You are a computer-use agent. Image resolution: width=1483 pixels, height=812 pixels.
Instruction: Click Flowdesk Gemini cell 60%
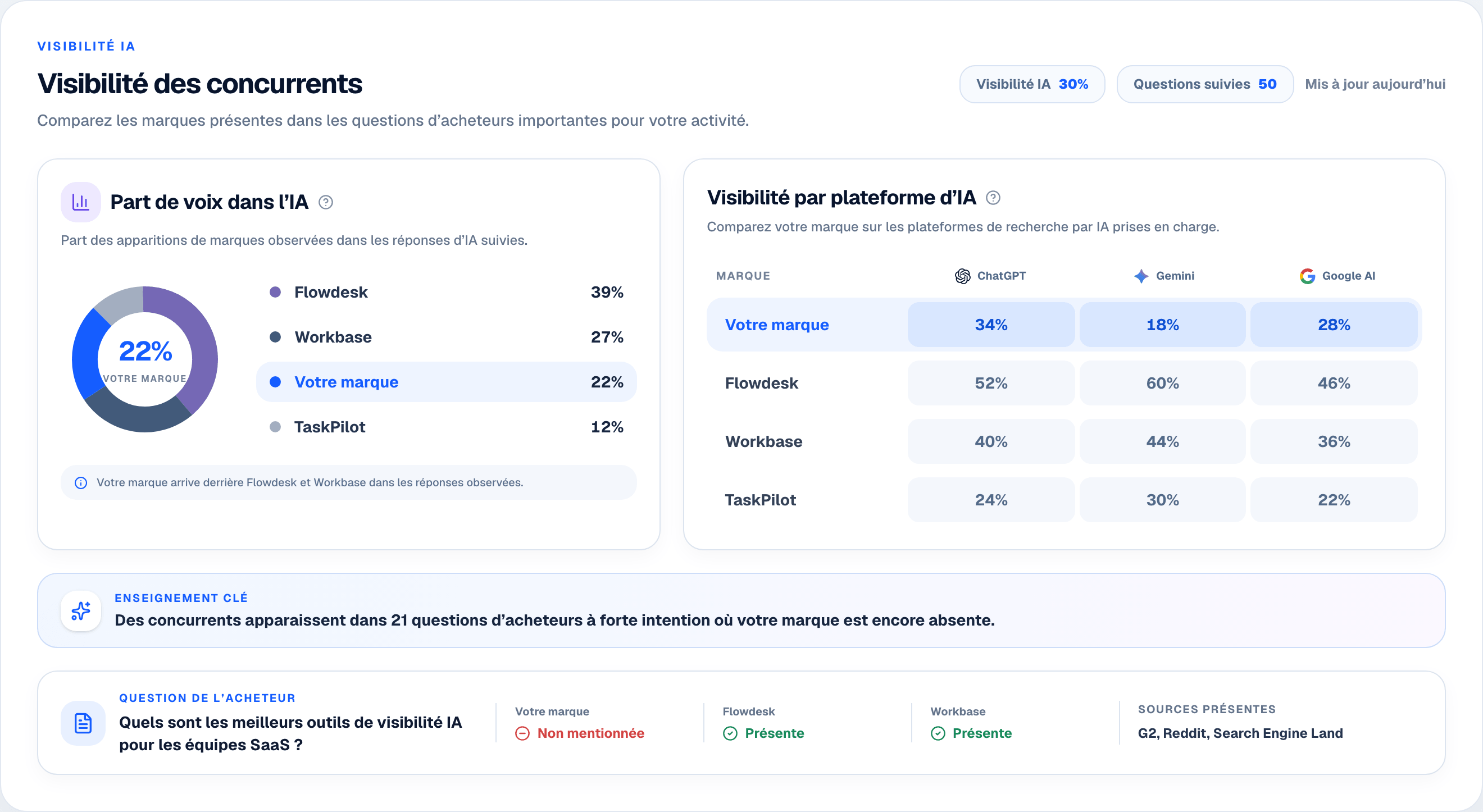pos(1162,384)
